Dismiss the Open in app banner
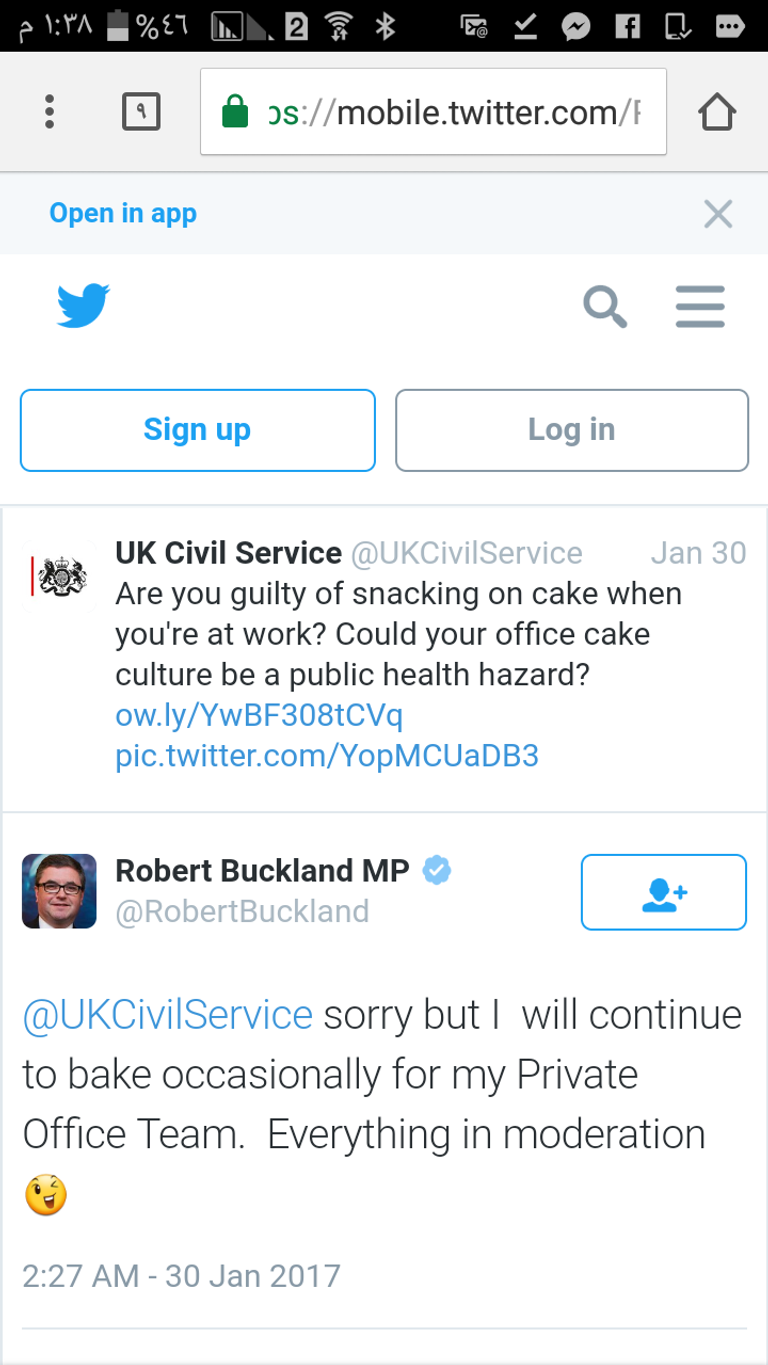 (718, 214)
